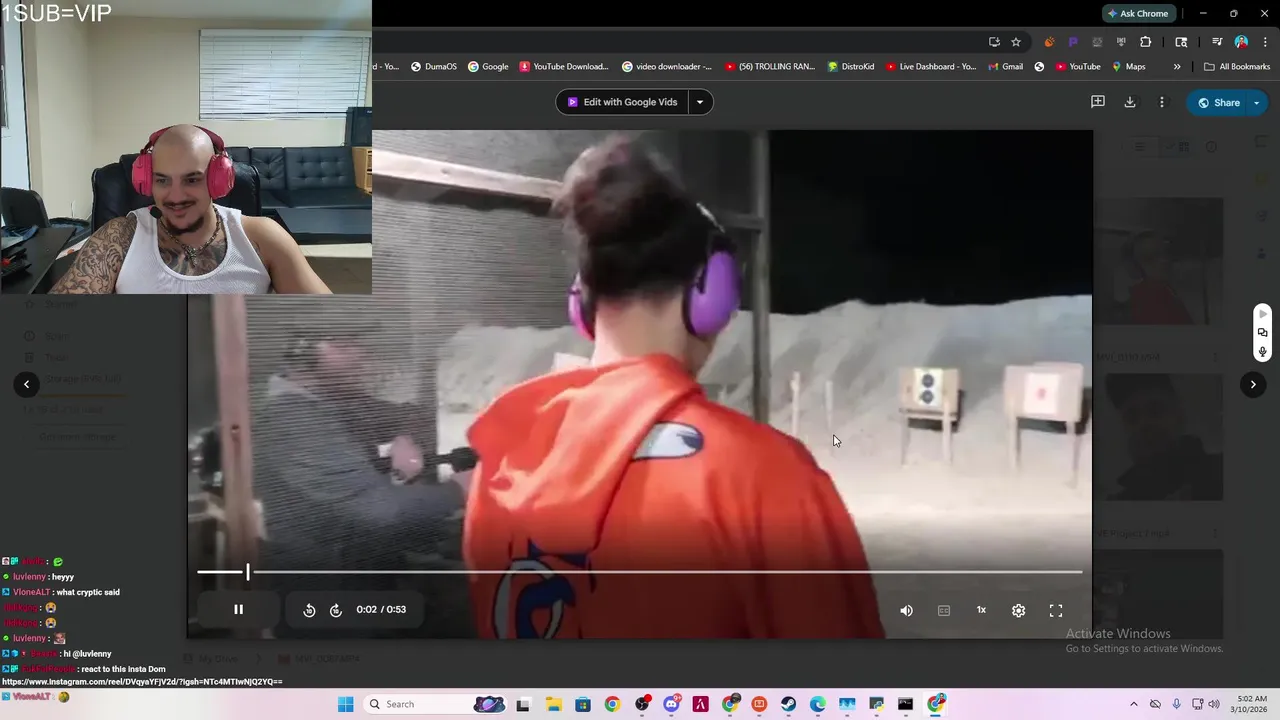Open Live Dashboard bookmark

tap(931, 67)
